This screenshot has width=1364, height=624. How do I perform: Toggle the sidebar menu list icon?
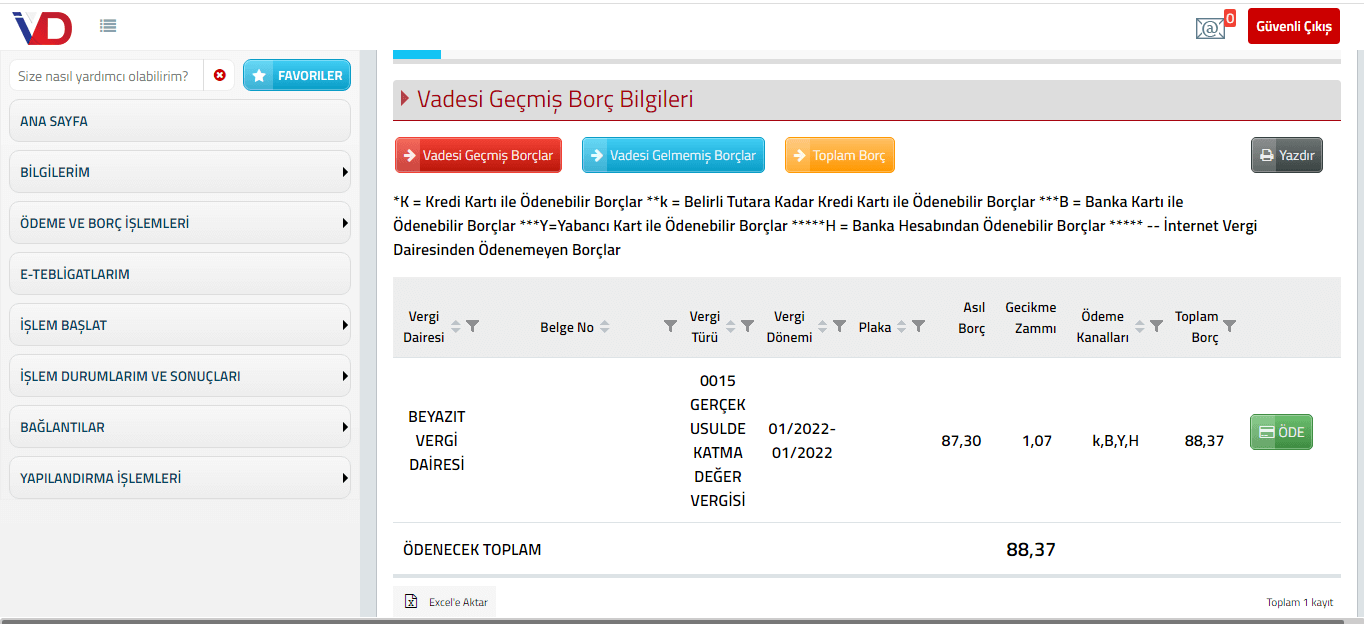[108, 26]
